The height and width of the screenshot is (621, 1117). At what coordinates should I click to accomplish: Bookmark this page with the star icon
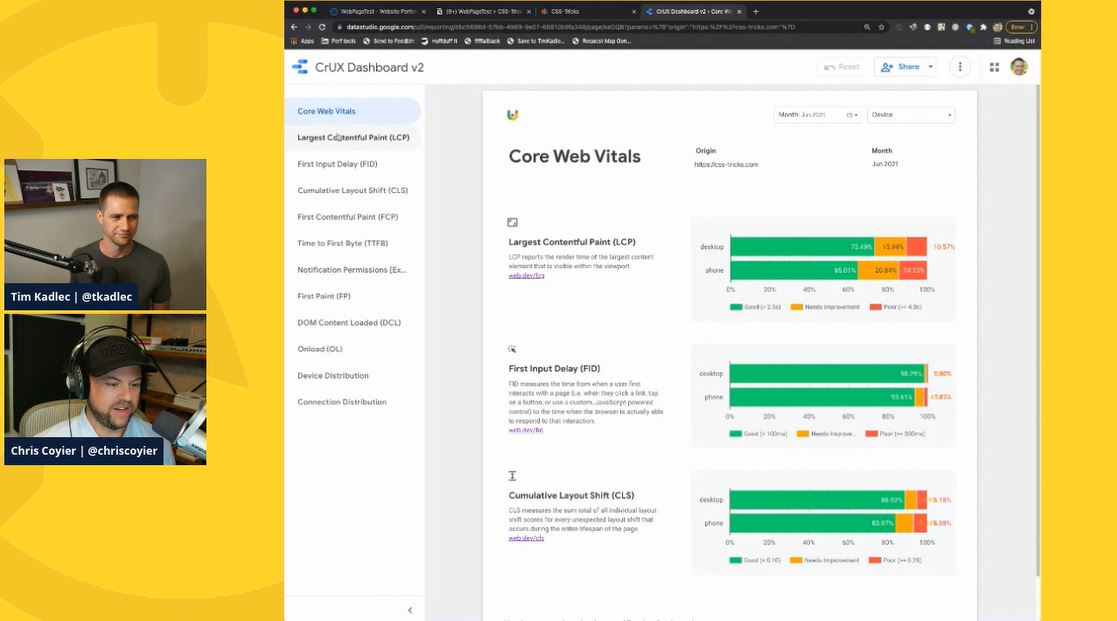pyautogui.click(x=881, y=27)
